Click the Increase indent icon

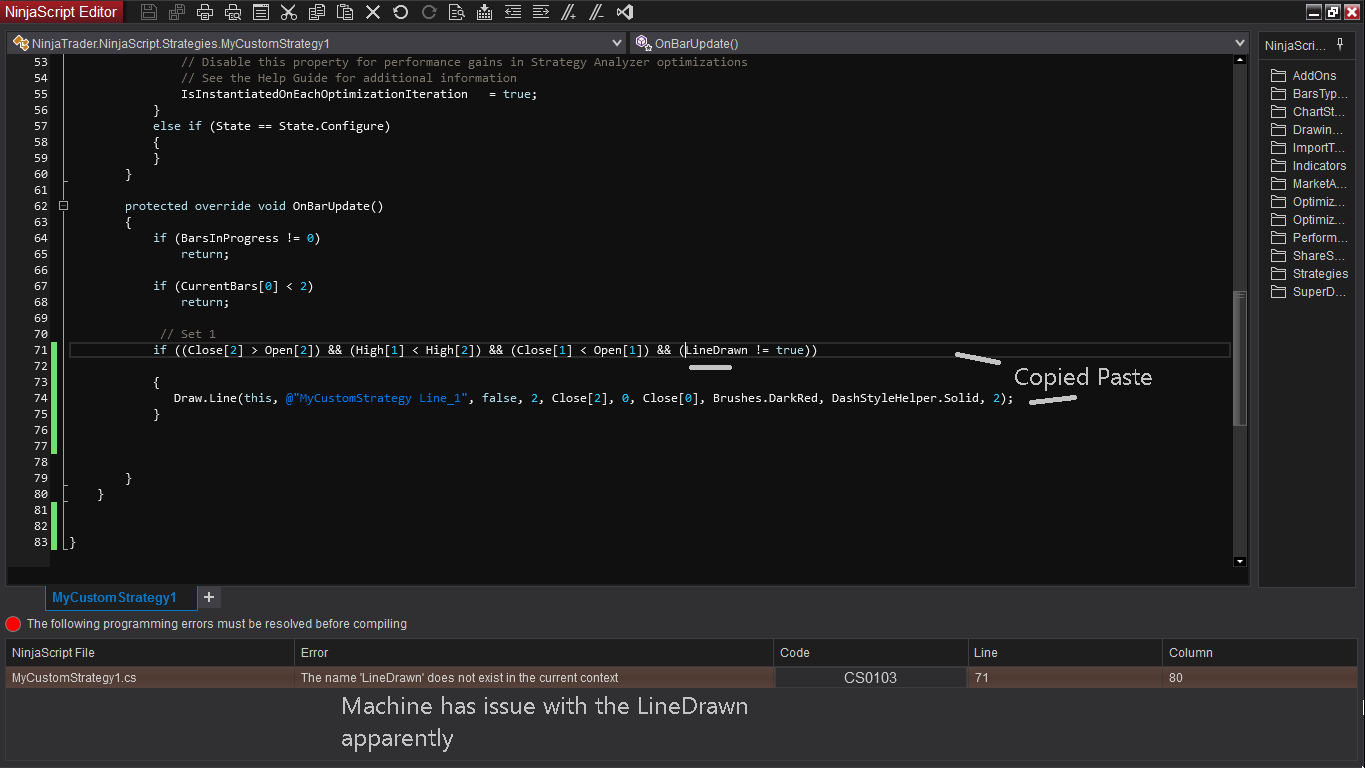(x=541, y=12)
